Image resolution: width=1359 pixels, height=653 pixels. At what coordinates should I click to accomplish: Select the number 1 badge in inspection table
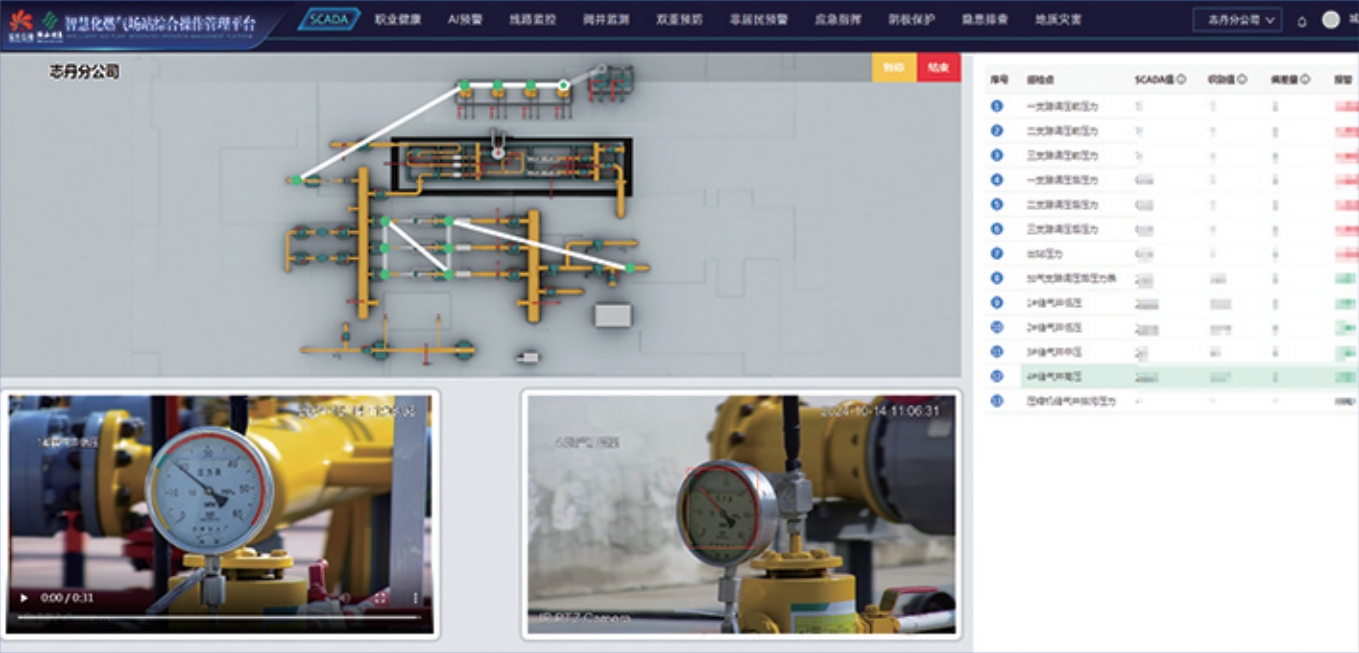tap(996, 105)
